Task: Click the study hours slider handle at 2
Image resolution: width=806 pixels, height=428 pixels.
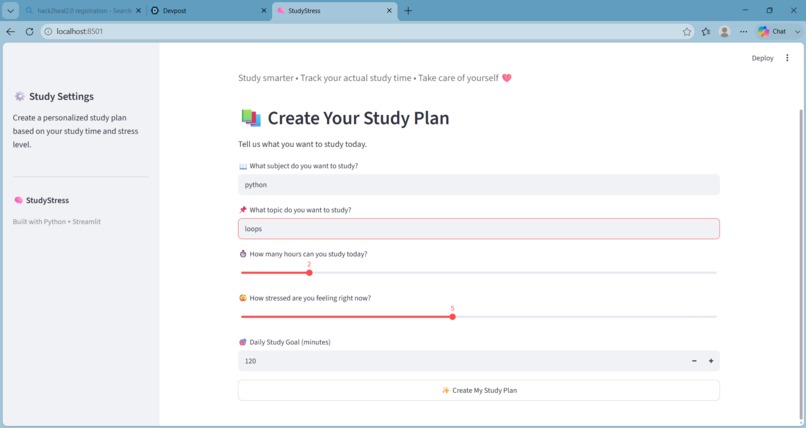Action: (x=309, y=273)
